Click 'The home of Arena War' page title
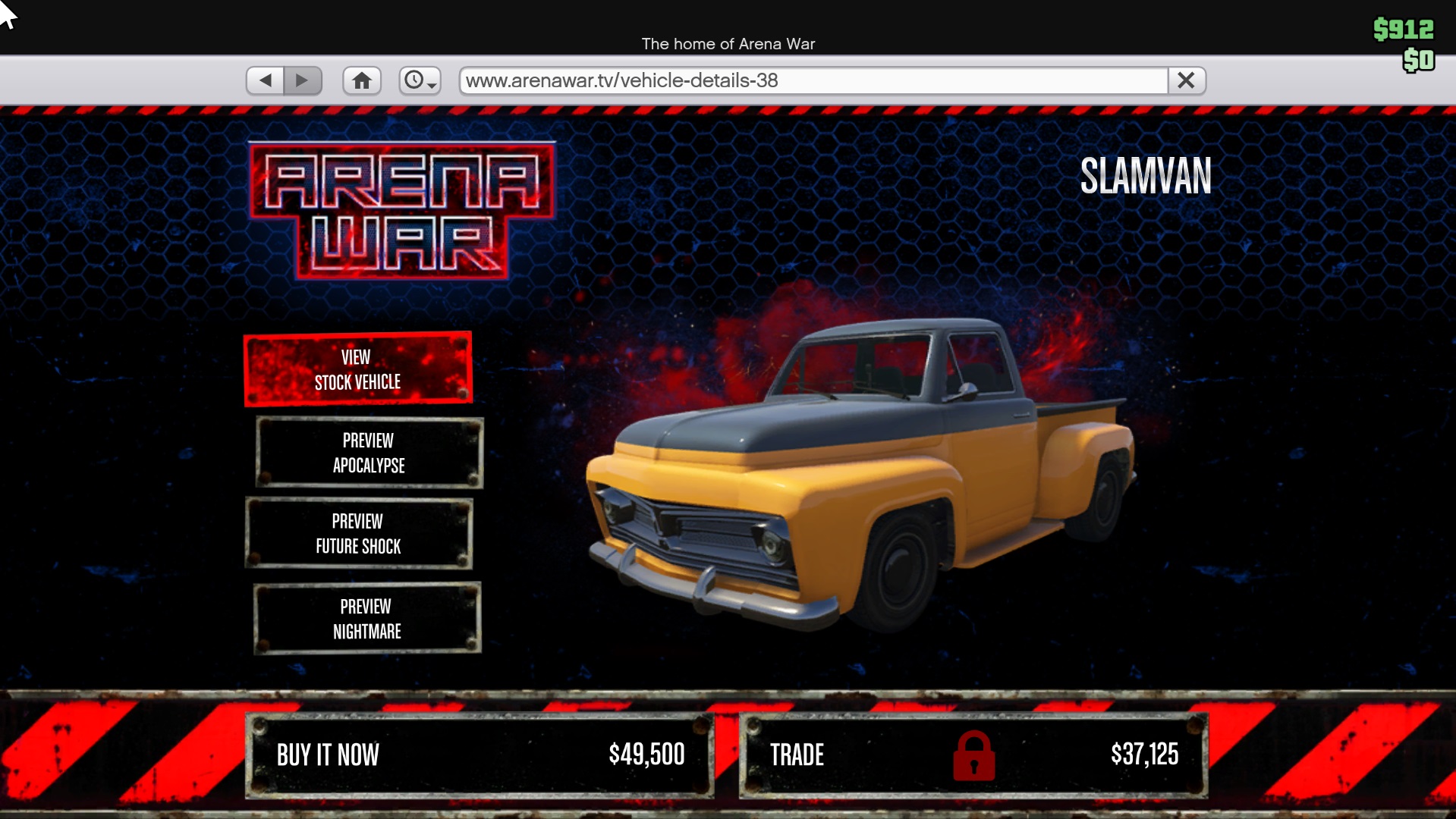The height and width of the screenshot is (819, 1456). (x=728, y=44)
